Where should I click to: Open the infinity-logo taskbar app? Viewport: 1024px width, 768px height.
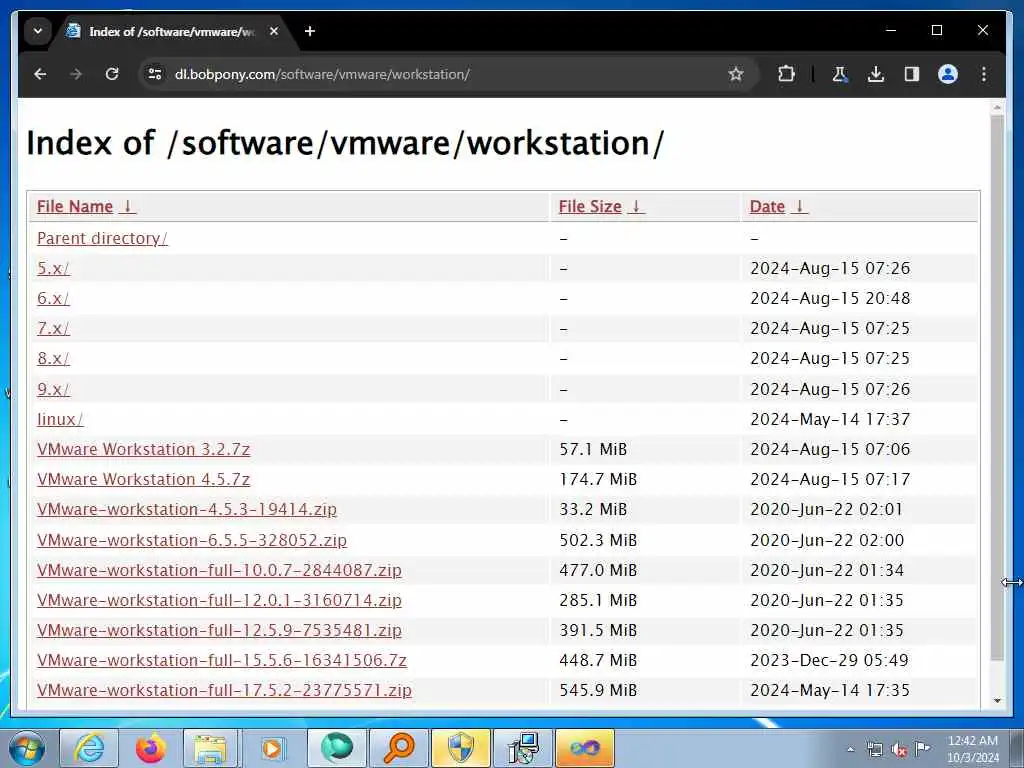pos(585,748)
